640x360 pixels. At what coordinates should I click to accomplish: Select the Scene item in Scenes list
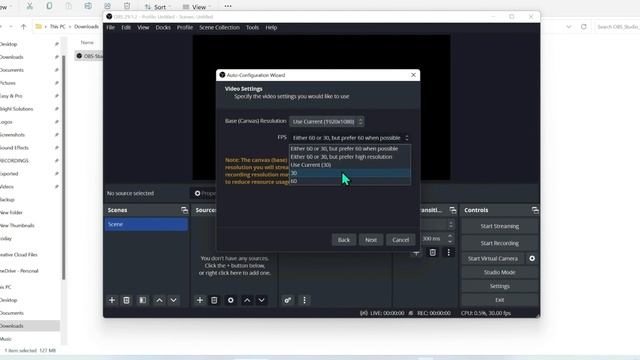[x=146, y=224]
